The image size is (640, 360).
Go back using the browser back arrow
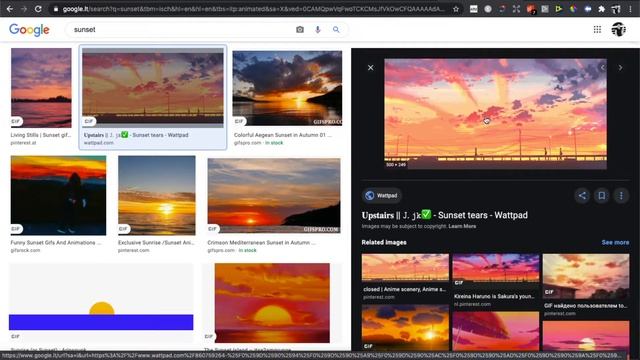click(10, 9)
